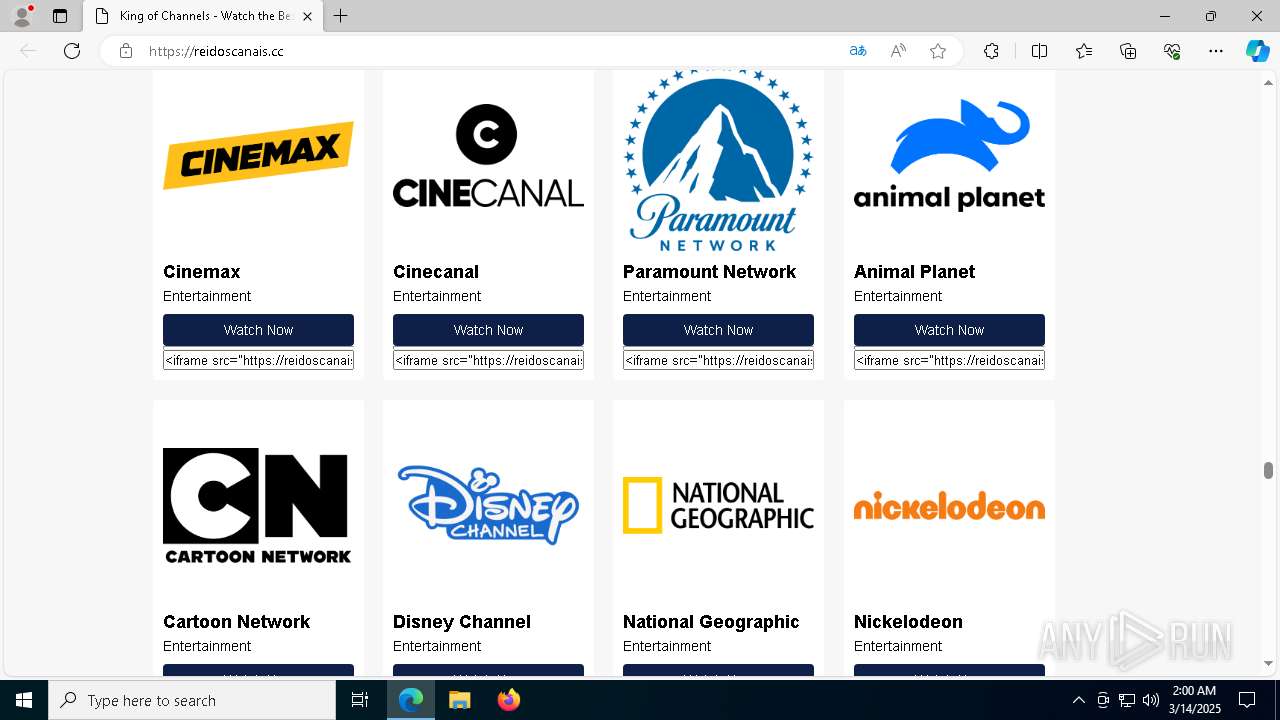Show hidden tray icons chevron
Image resolution: width=1280 pixels, height=720 pixels.
coord(1078,700)
